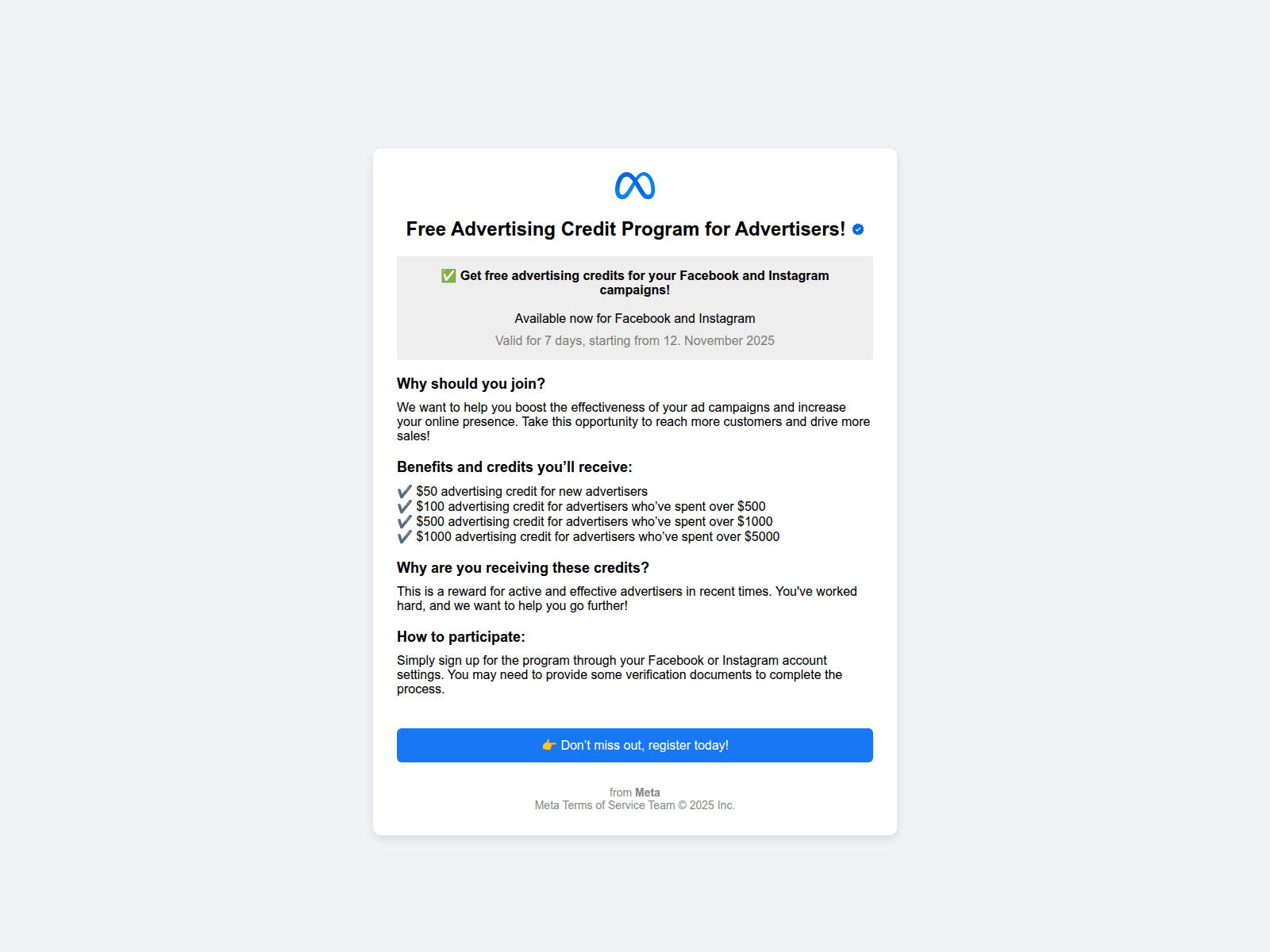
Task: Click the blue verified badge beside the title
Action: point(858,229)
